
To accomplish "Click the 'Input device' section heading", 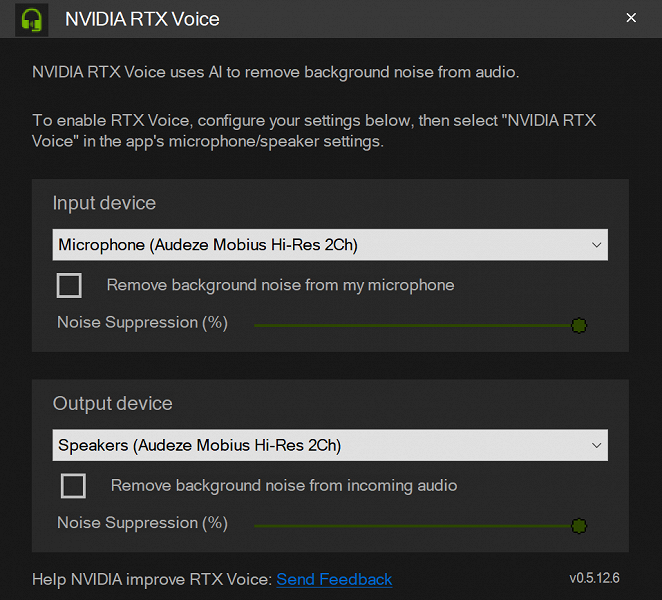I will [104, 203].
